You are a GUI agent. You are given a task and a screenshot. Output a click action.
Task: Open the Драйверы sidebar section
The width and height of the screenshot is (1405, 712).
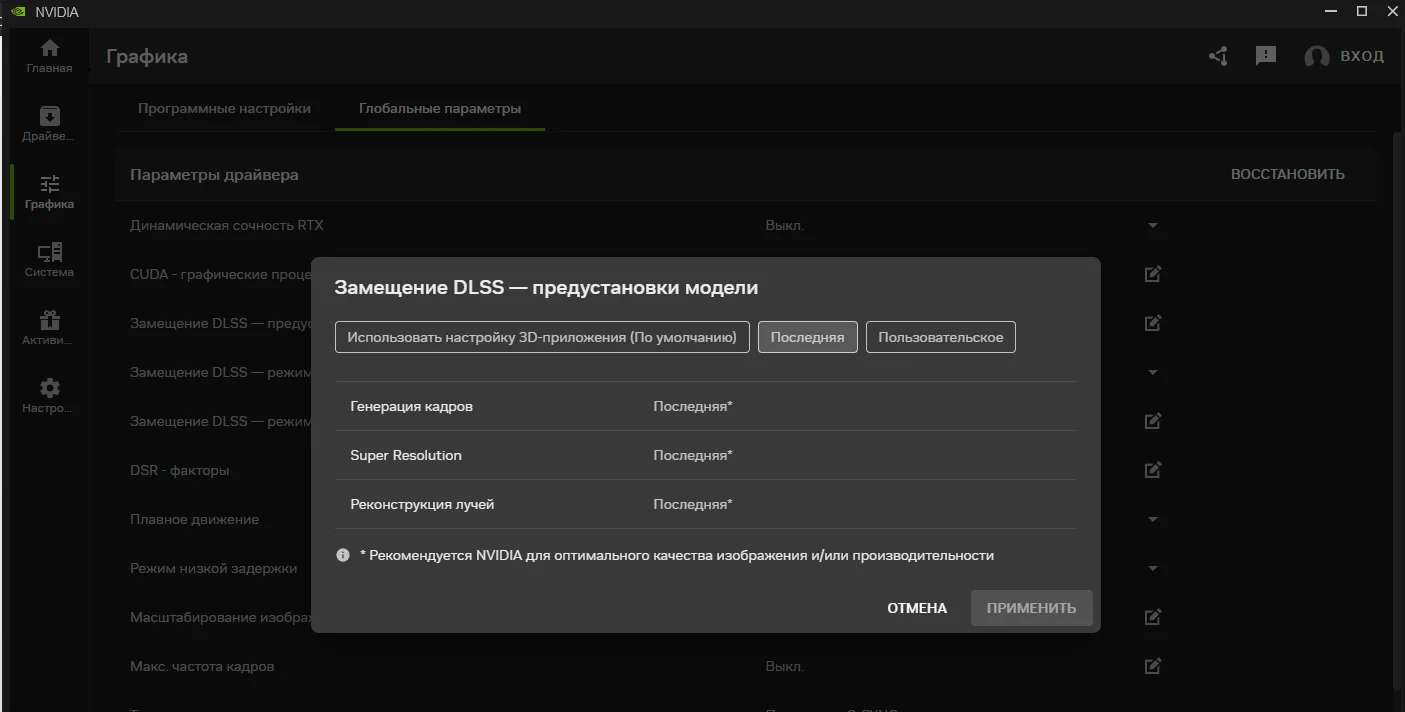tap(49, 124)
